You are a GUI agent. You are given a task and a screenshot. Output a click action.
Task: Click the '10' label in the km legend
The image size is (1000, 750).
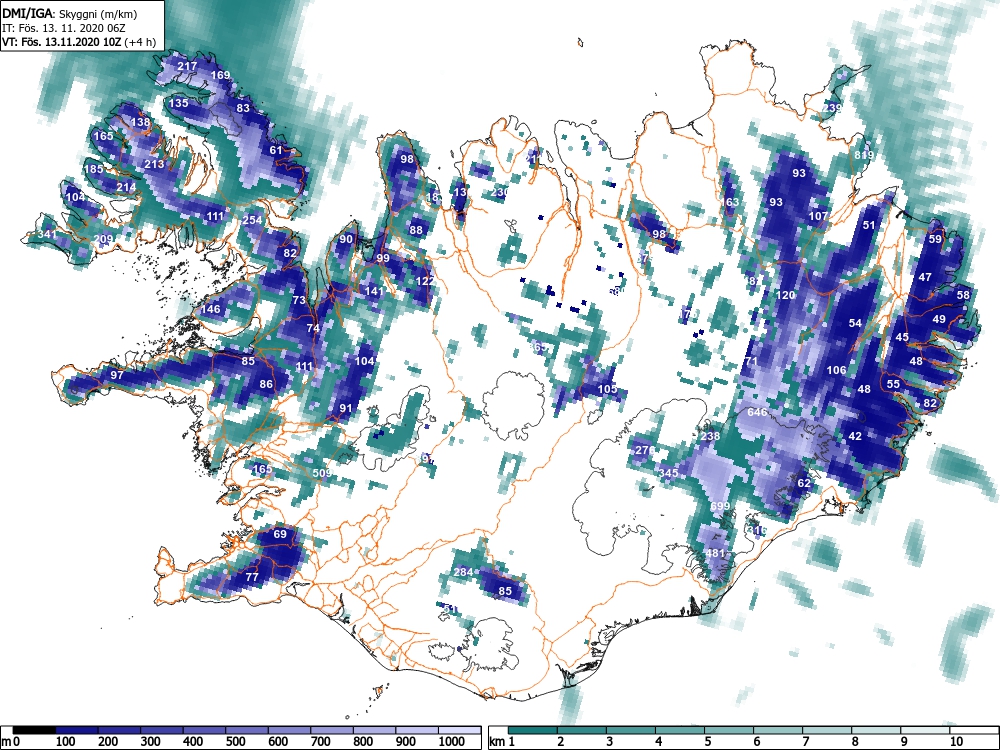click(956, 742)
